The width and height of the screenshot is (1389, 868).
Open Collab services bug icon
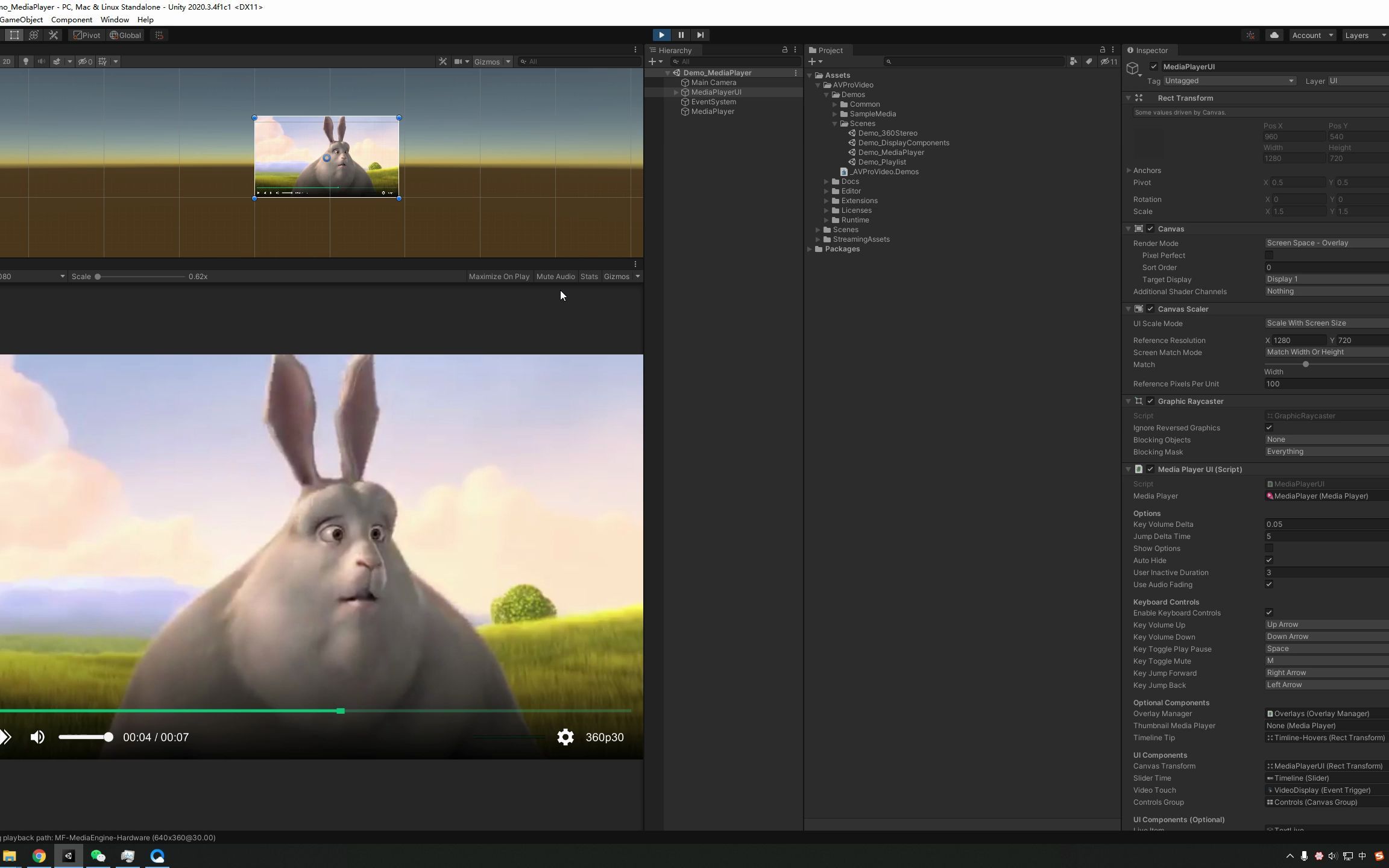[1251, 35]
